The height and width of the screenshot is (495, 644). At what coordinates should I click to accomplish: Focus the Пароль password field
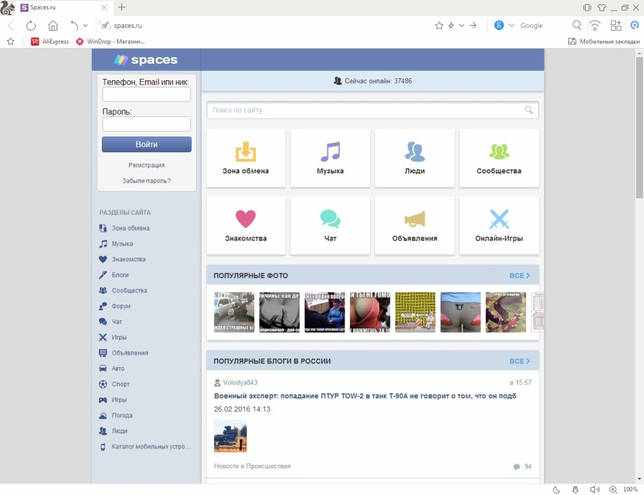click(146, 124)
